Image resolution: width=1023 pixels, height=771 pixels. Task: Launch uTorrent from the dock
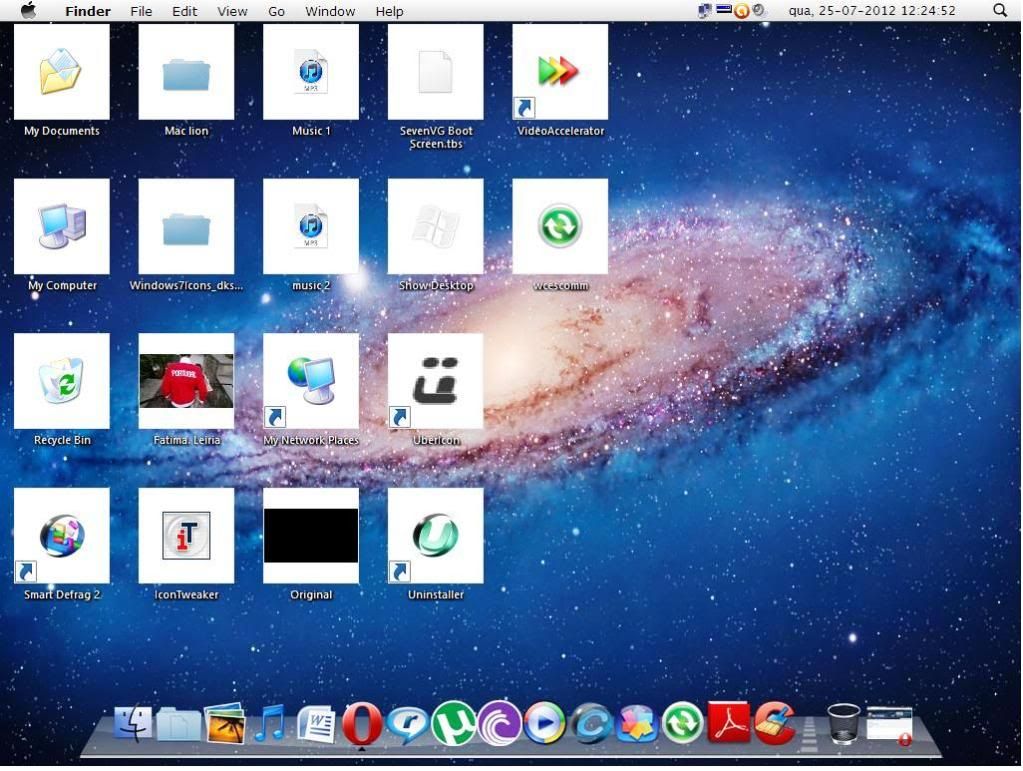(452, 723)
